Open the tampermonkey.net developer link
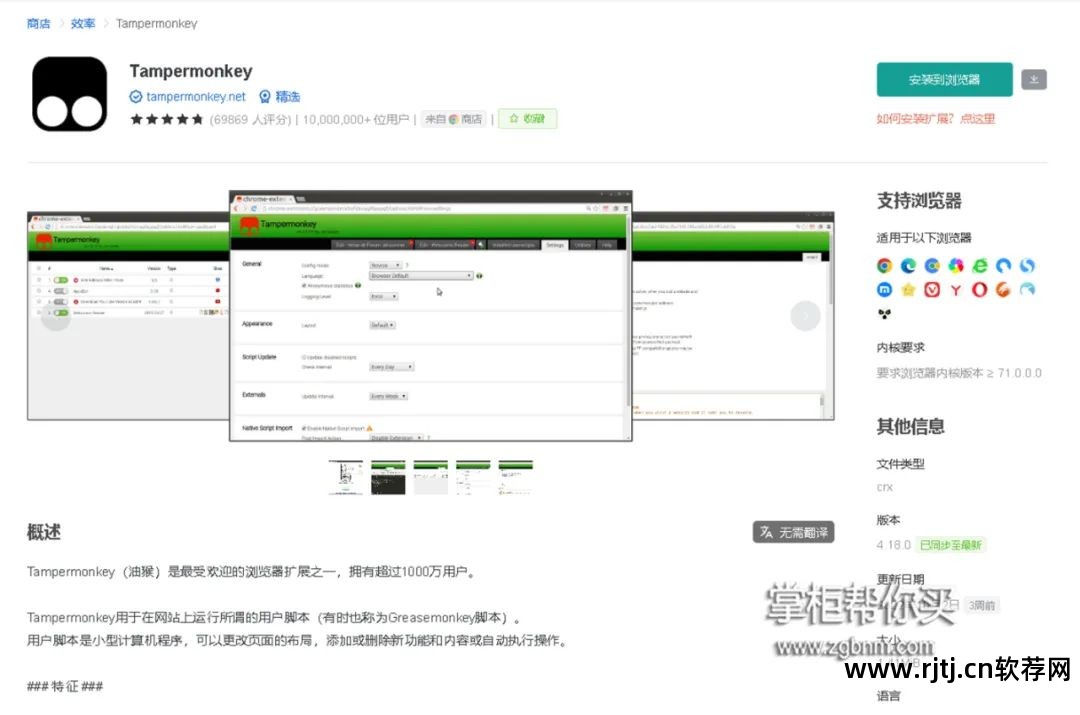 pyautogui.click(x=196, y=97)
